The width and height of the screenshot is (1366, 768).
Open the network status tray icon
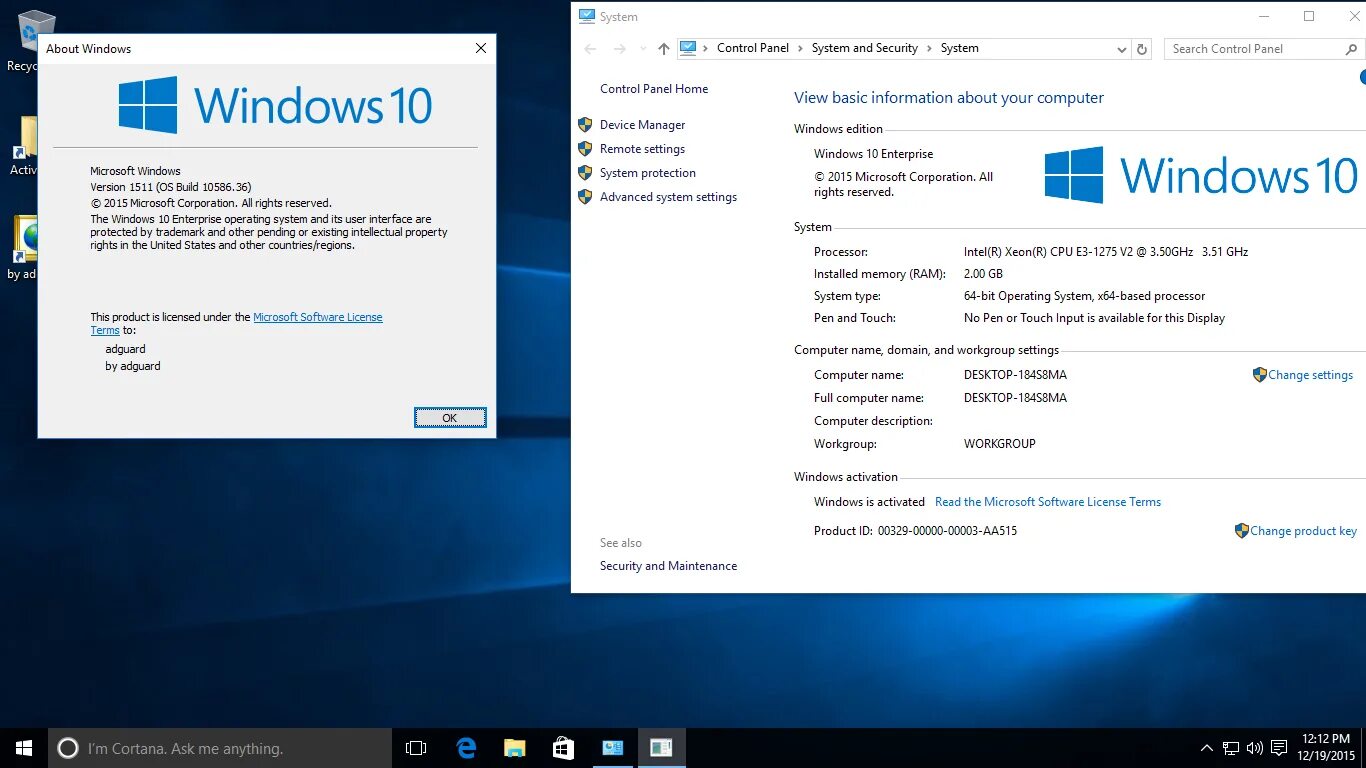coord(1231,748)
